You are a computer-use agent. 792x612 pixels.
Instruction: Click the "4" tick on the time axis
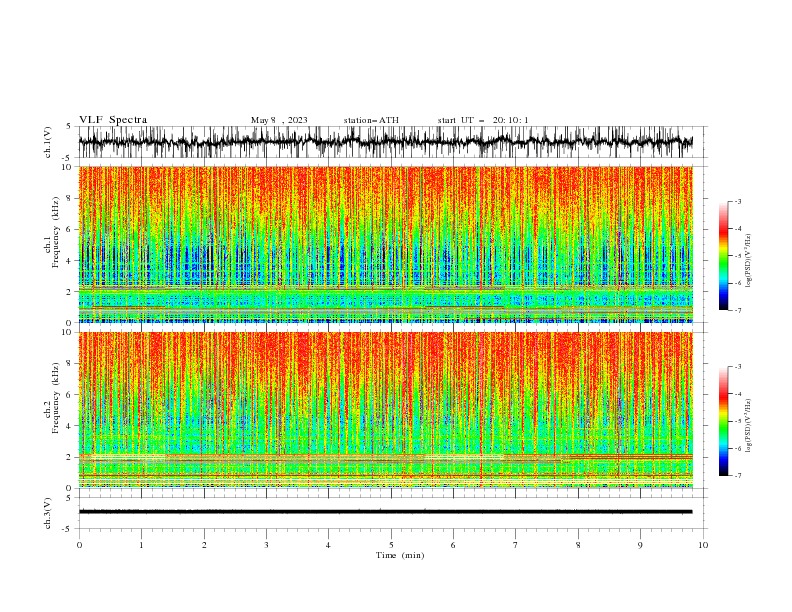(328, 545)
